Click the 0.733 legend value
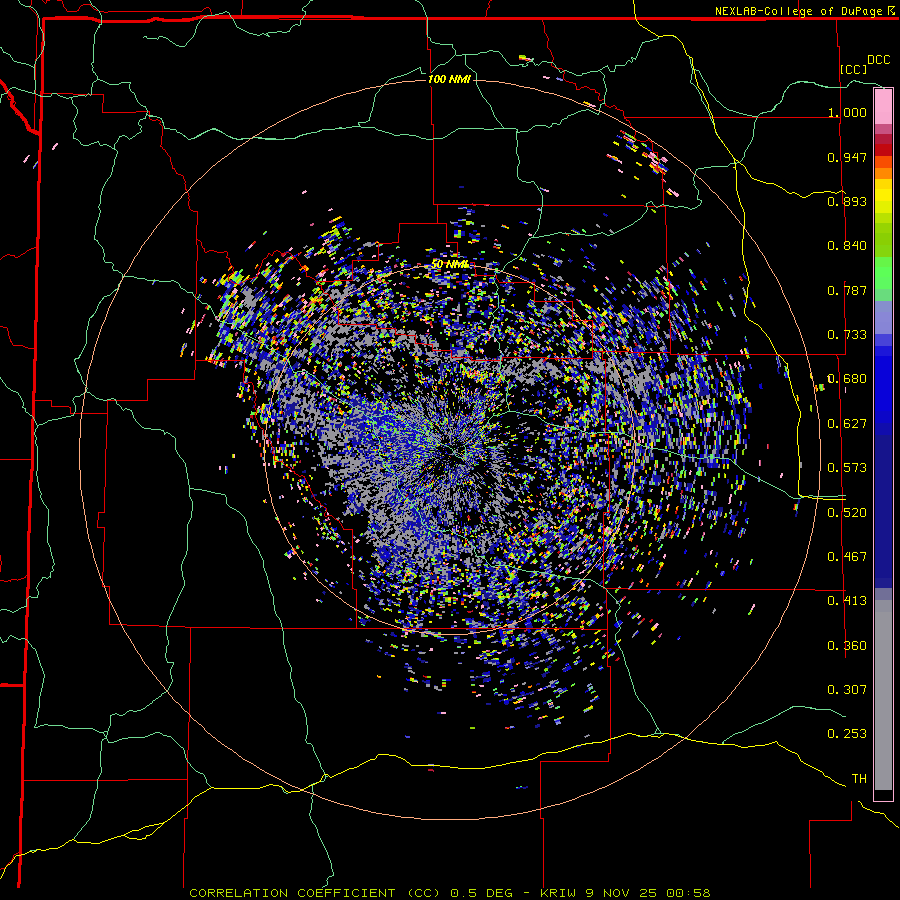The width and height of the screenshot is (900, 900). click(x=847, y=335)
